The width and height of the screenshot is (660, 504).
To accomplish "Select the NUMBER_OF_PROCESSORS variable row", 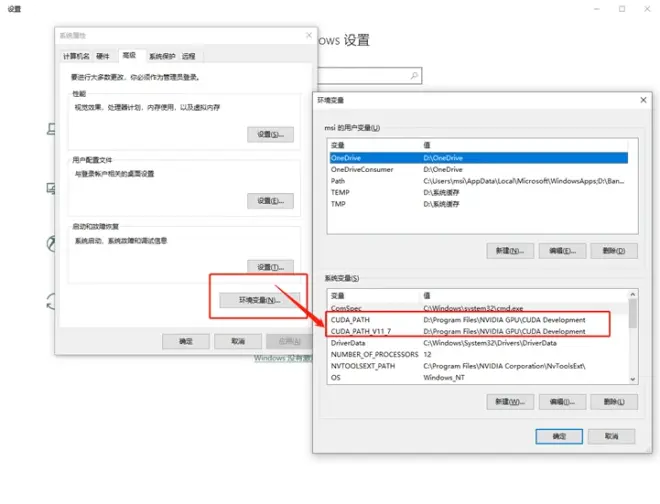I will coord(478,355).
